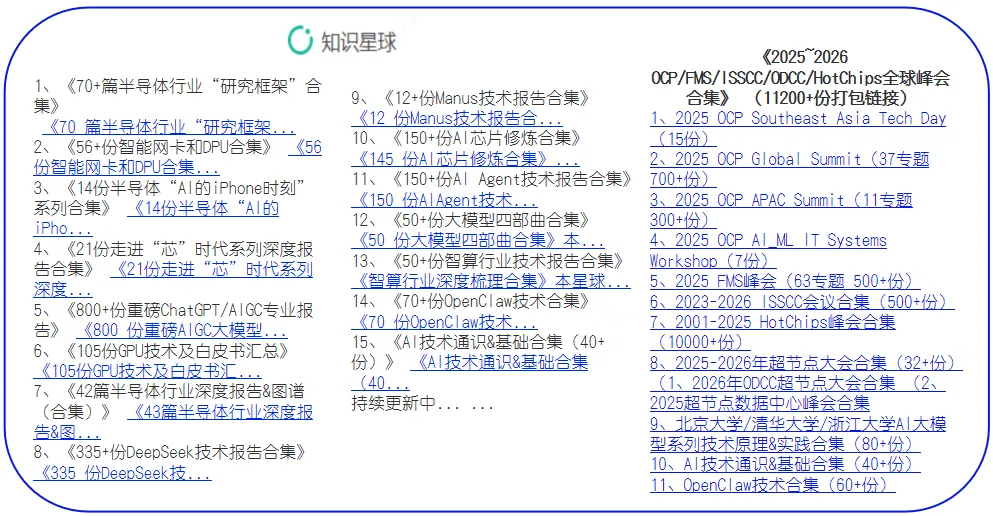Open the 《56份智能网卡和DPU合集 link
The height and width of the screenshot is (516, 993).
pyautogui.click(x=177, y=157)
